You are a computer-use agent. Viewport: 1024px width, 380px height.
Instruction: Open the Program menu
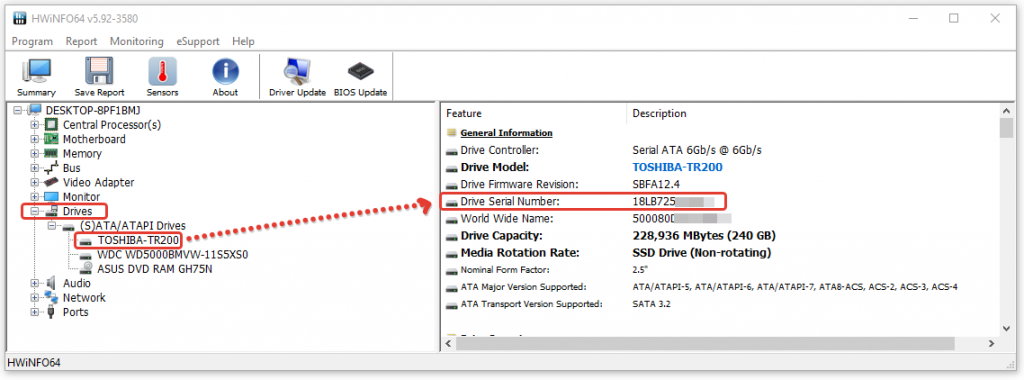coord(32,41)
